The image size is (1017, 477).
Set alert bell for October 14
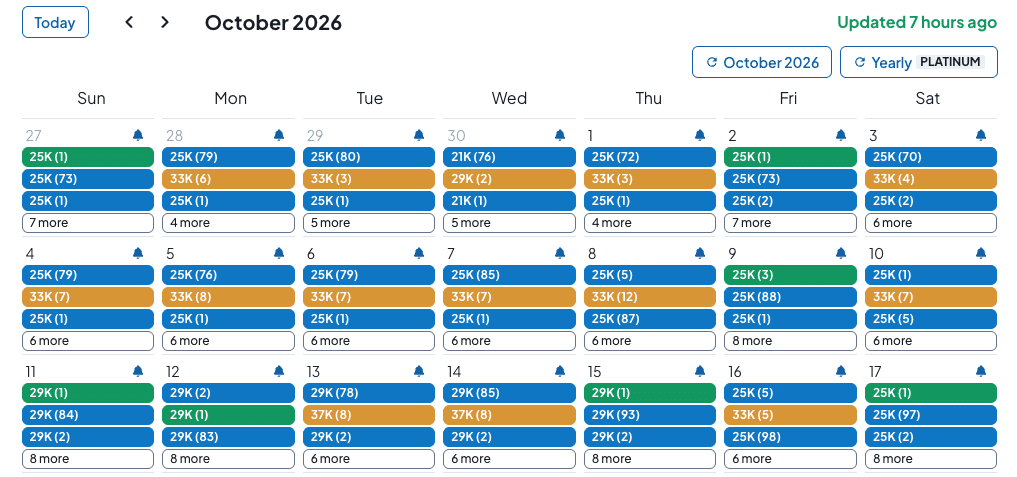click(x=559, y=372)
